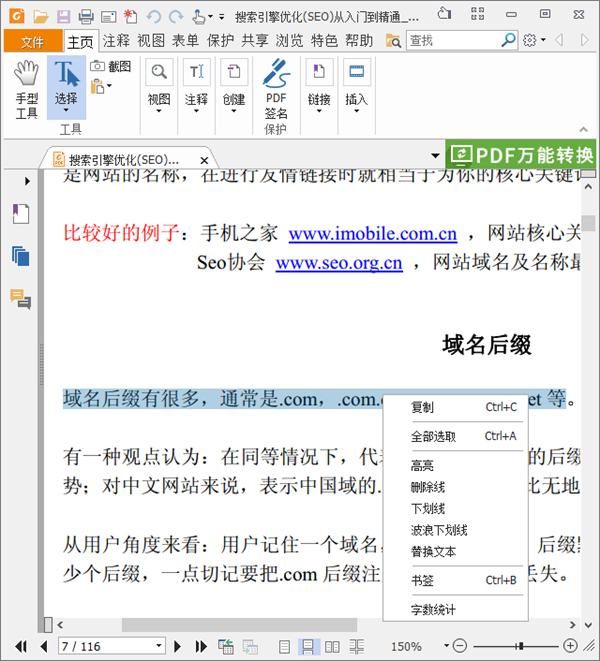
Task: Open the File (文件) menu
Action: point(33,42)
